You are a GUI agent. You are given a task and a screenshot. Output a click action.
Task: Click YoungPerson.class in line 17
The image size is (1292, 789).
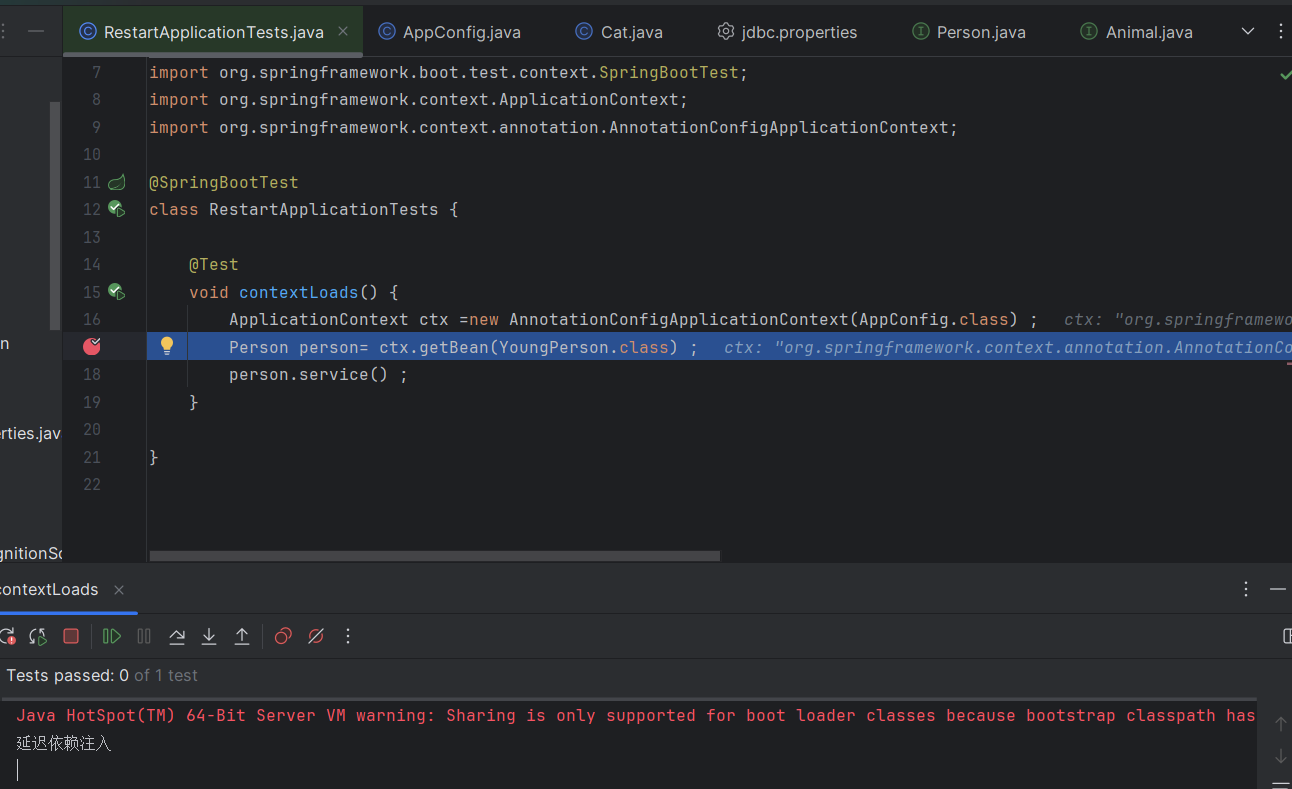point(584,347)
